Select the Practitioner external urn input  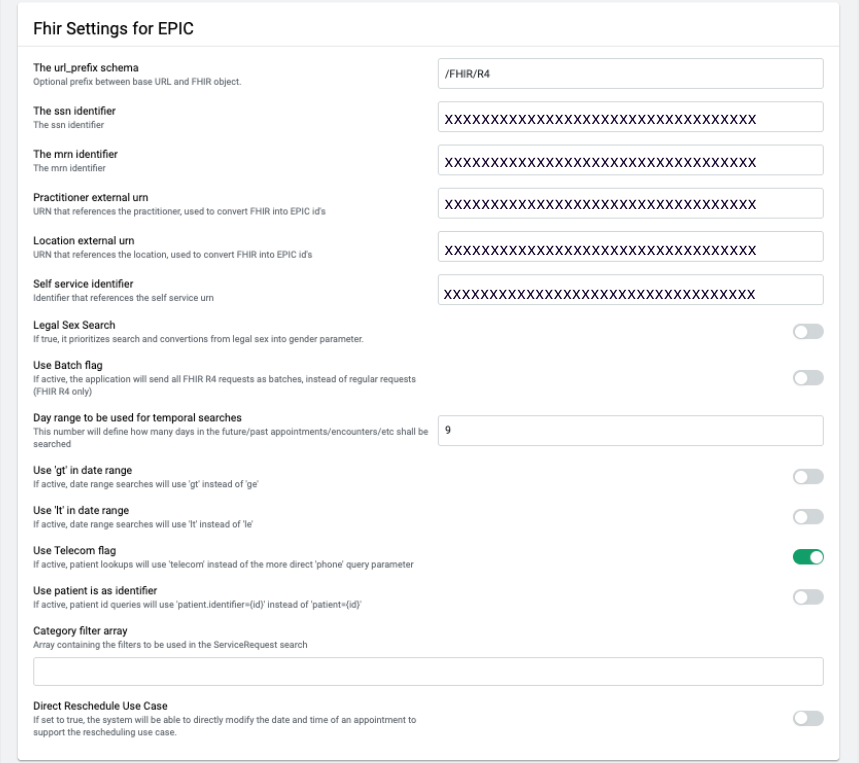point(630,205)
